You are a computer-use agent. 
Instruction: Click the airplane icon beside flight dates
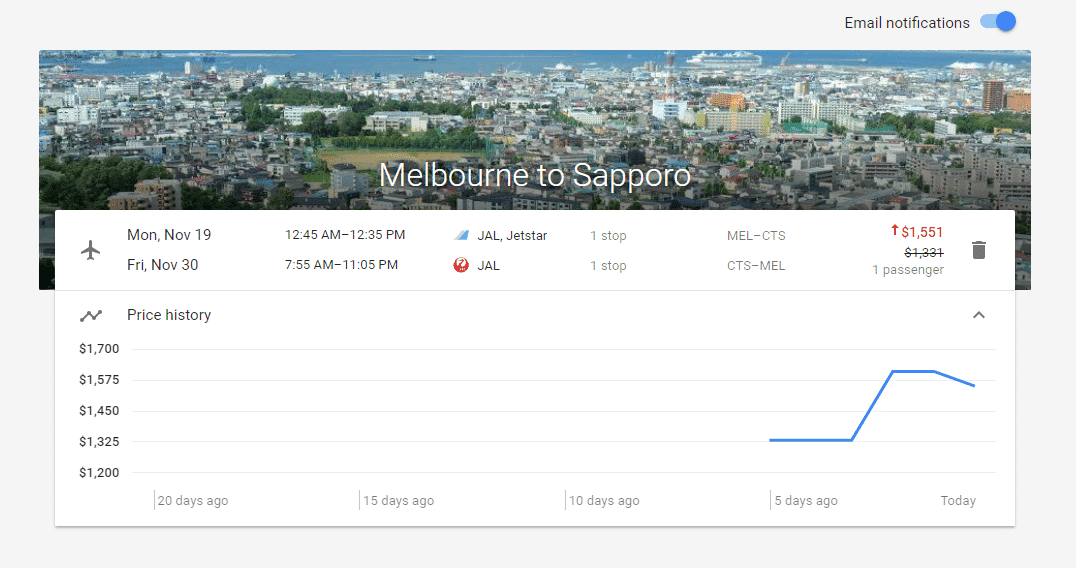(90, 250)
